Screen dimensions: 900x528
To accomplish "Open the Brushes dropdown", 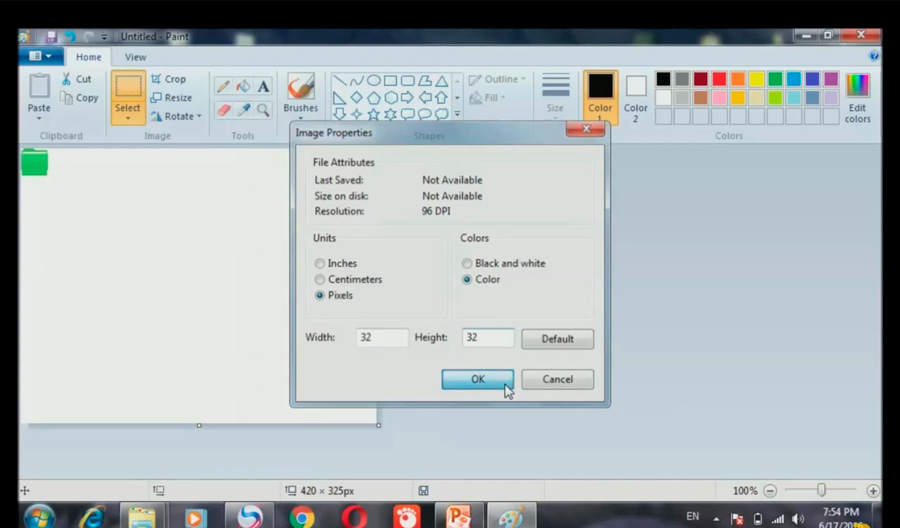I will 300,109.
